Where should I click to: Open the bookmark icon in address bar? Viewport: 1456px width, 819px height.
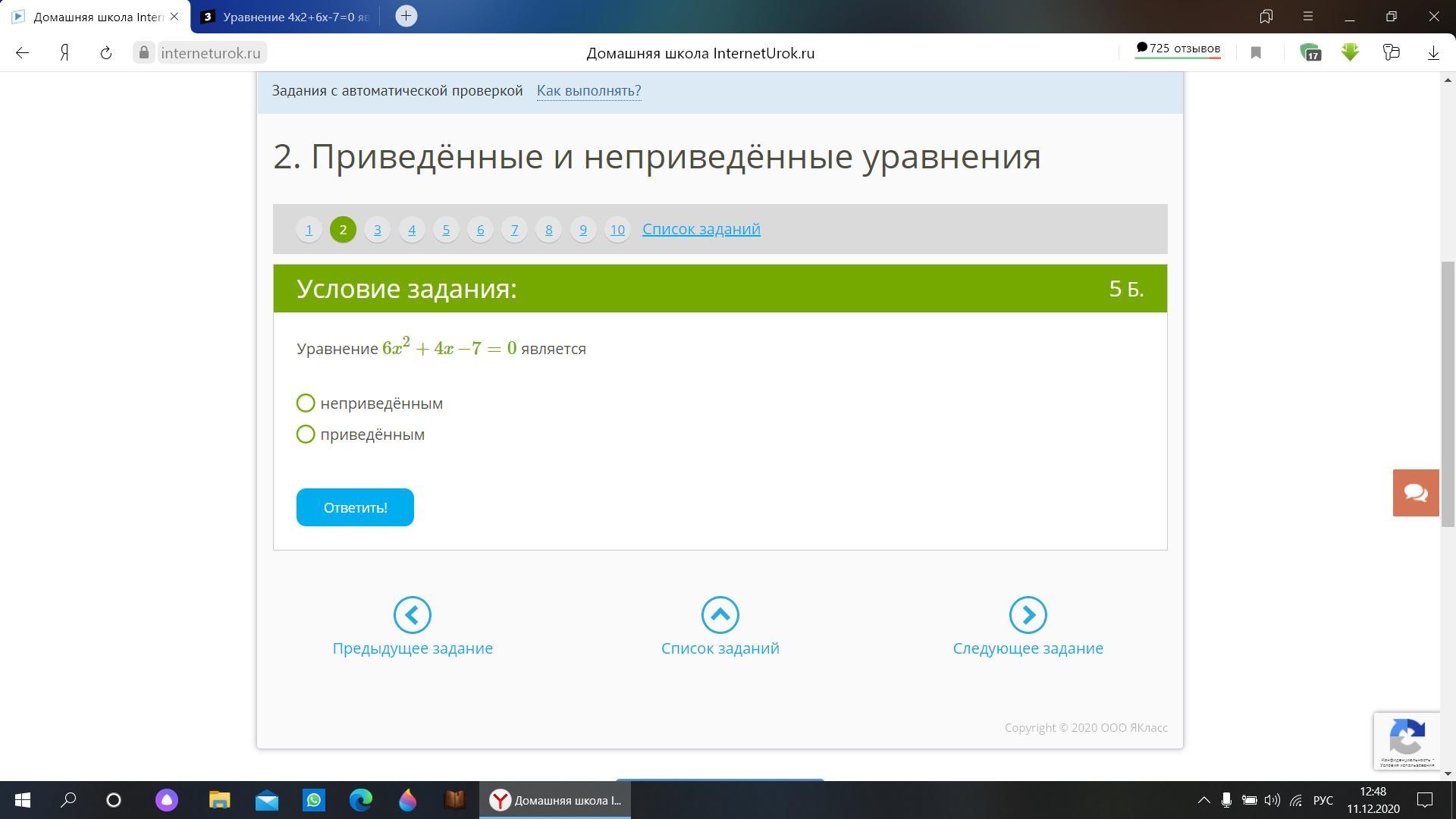1256,53
